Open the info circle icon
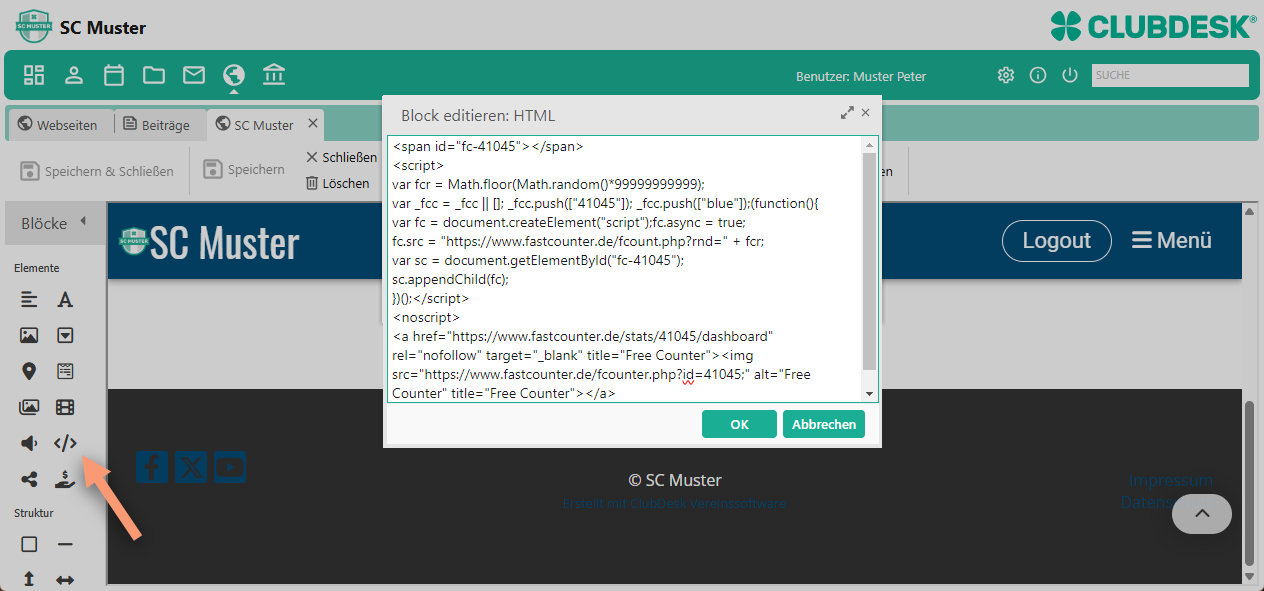This screenshot has height=591, width=1264. click(x=1038, y=75)
